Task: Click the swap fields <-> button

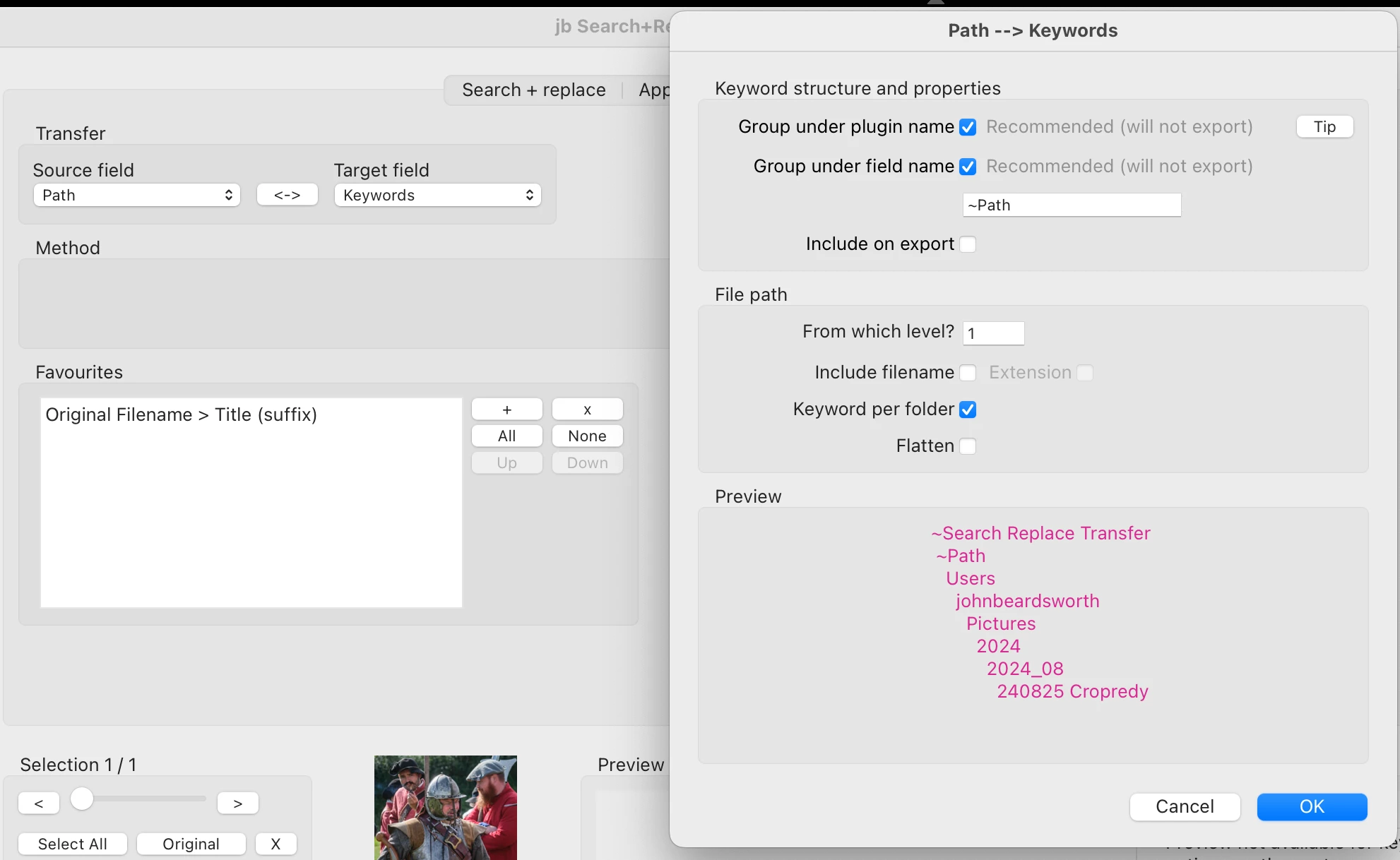Action: pos(287,195)
